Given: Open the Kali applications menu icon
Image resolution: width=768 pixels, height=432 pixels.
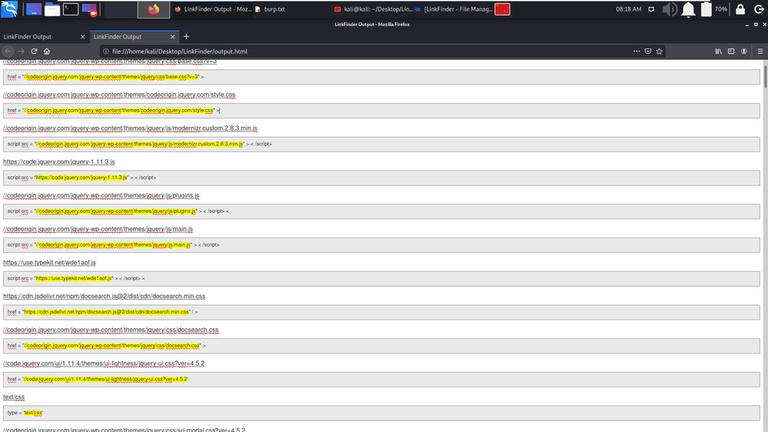Looking at the screenshot, I should point(9,9).
